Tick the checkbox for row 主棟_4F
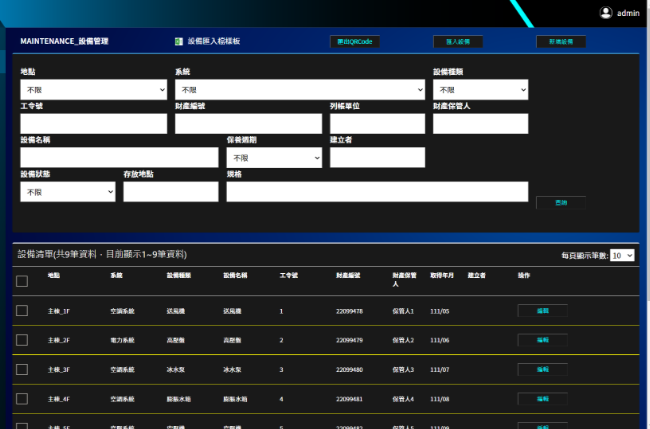The width and height of the screenshot is (650, 429). pos(22,399)
